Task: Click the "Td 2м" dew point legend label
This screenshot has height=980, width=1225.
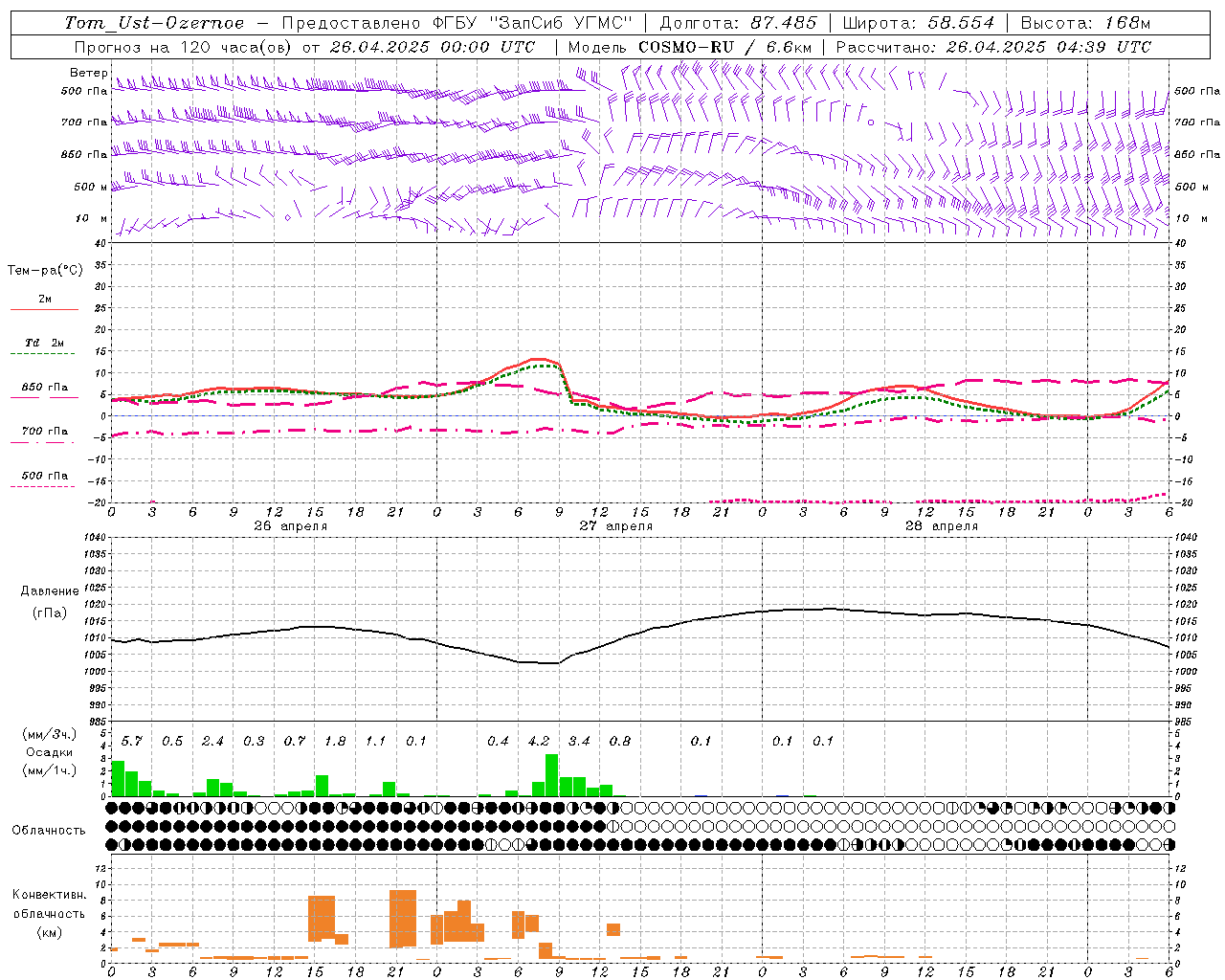Action: point(44,343)
